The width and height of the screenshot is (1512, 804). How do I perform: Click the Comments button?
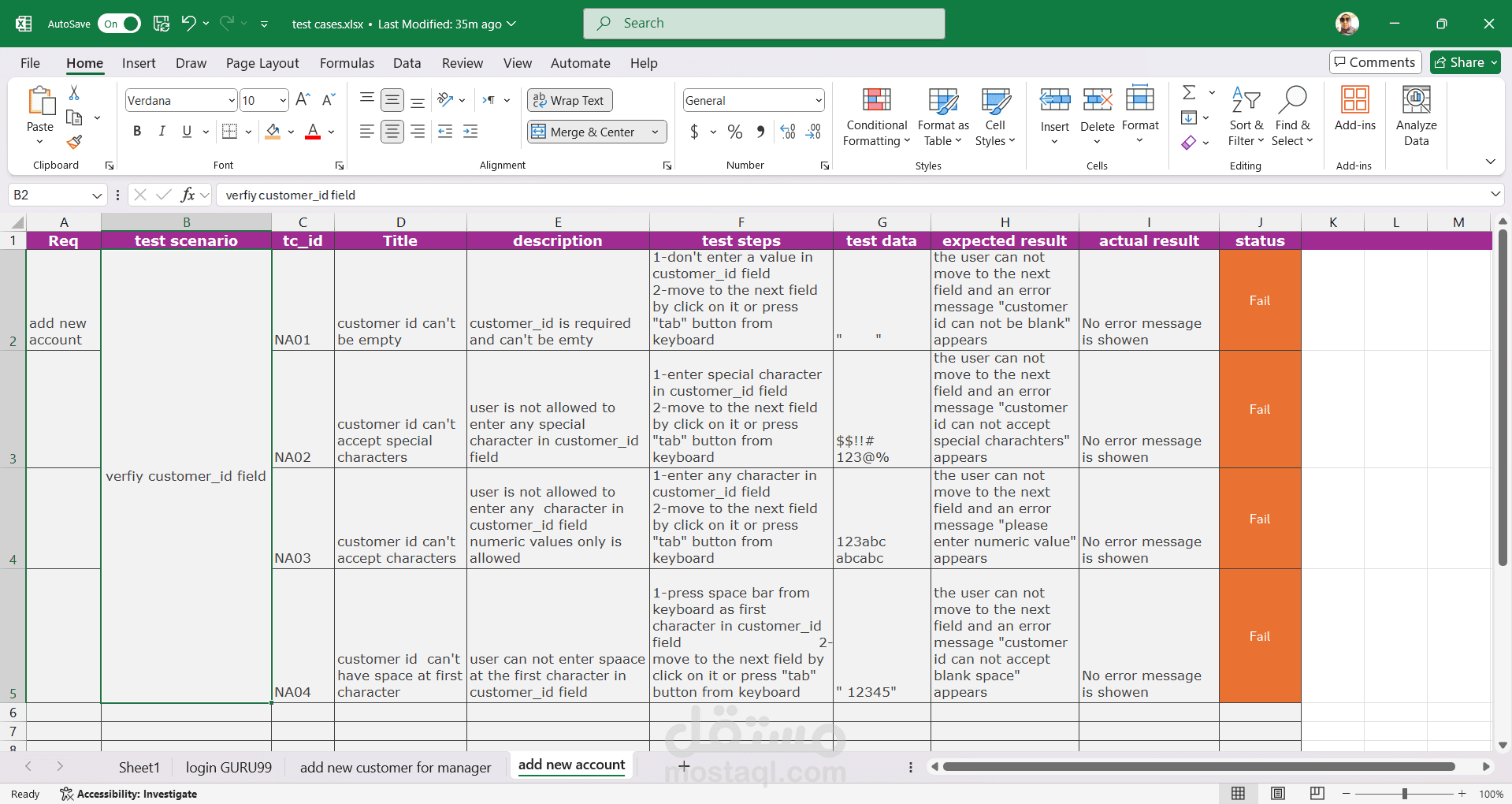(1375, 62)
